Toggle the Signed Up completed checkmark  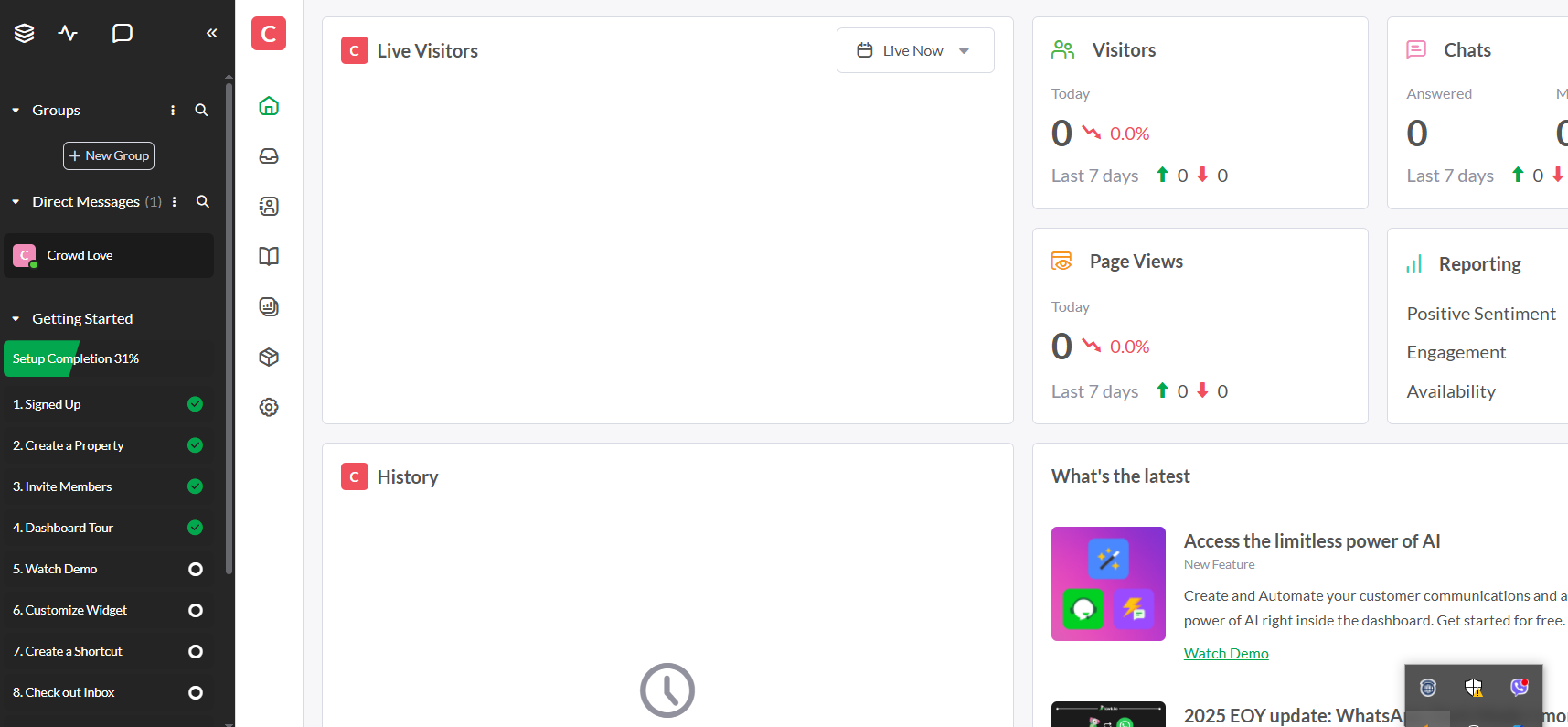click(x=195, y=404)
